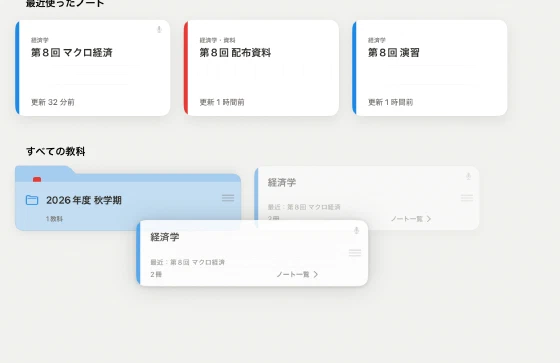Open the 第8回 演習 note card
The width and height of the screenshot is (560, 363).
[x=430, y=68]
